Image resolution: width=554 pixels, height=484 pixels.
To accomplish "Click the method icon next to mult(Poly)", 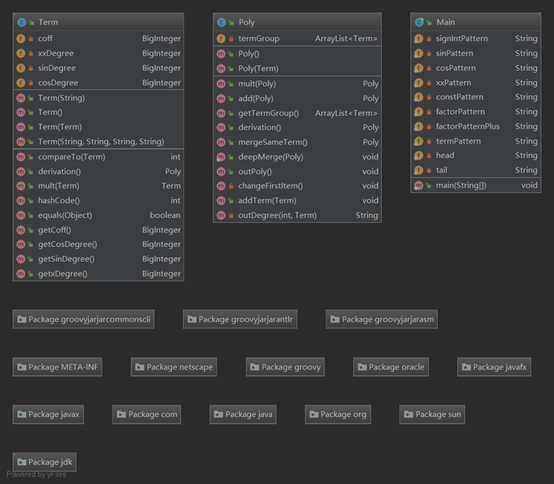I will 221,84.
